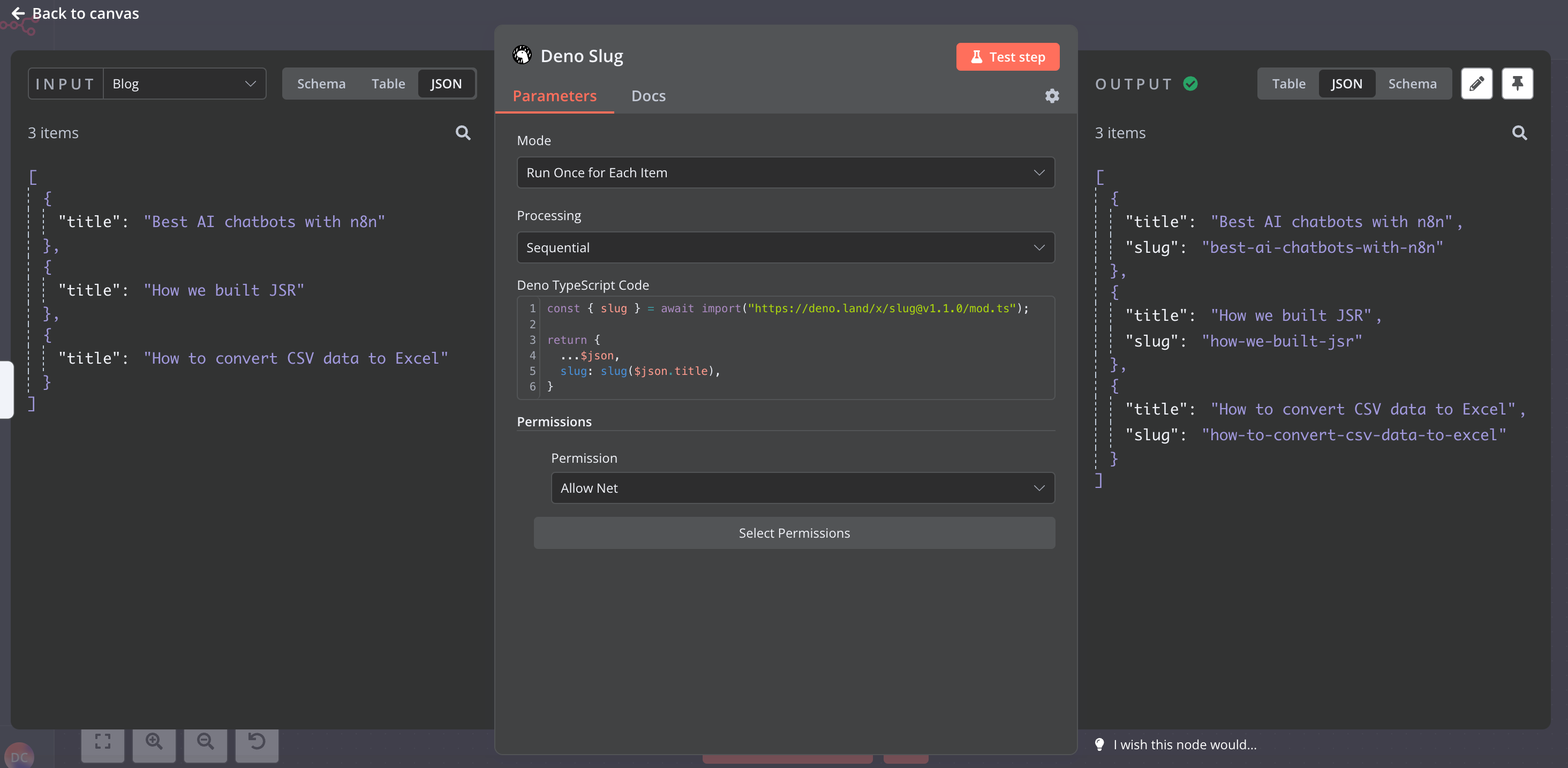Pin the output data with pin icon
Viewport: 1568px width, 768px height.
pyautogui.click(x=1517, y=84)
